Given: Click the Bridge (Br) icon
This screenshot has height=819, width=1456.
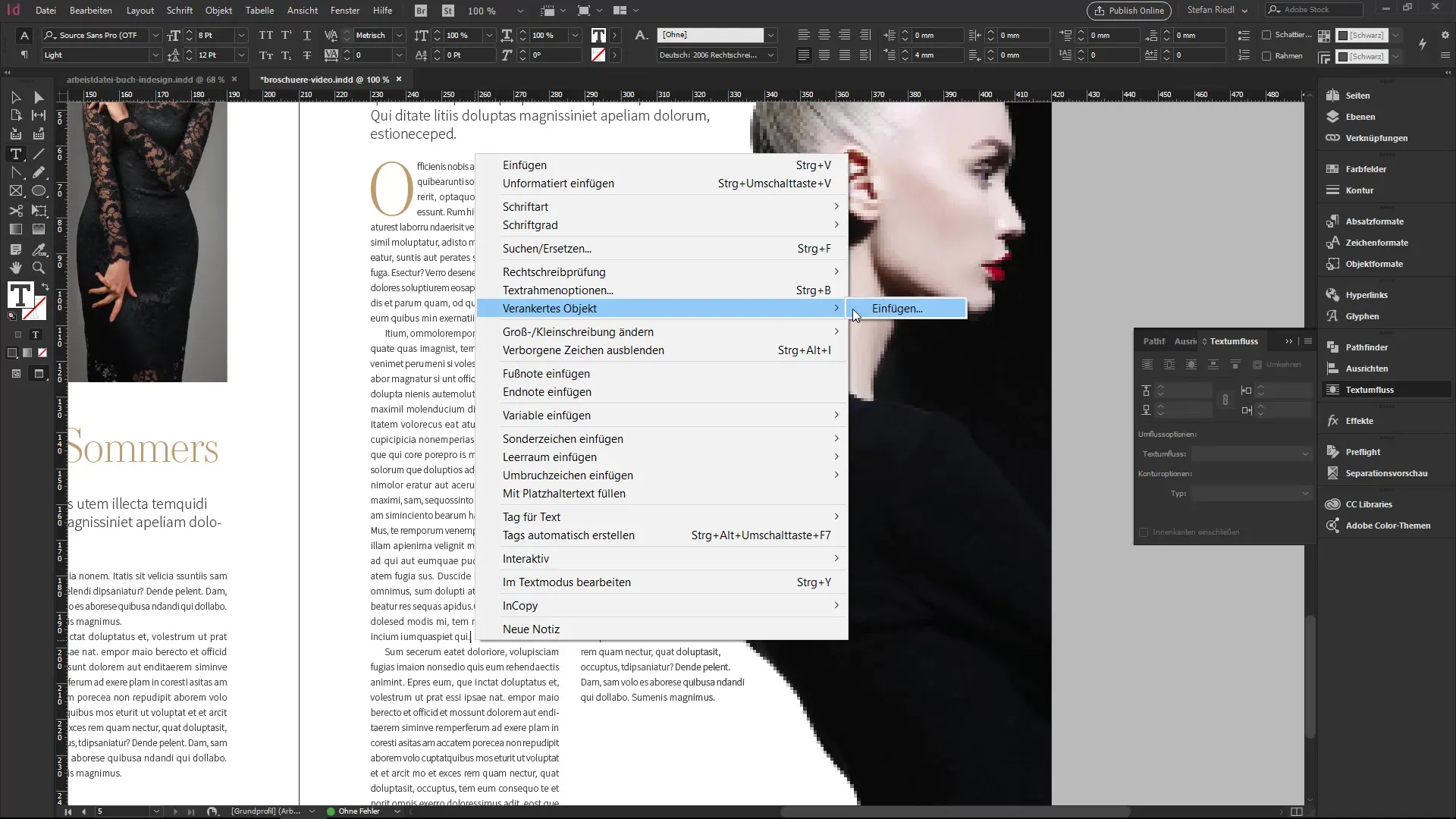Looking at the screenshot, I should tap(421, 11).
